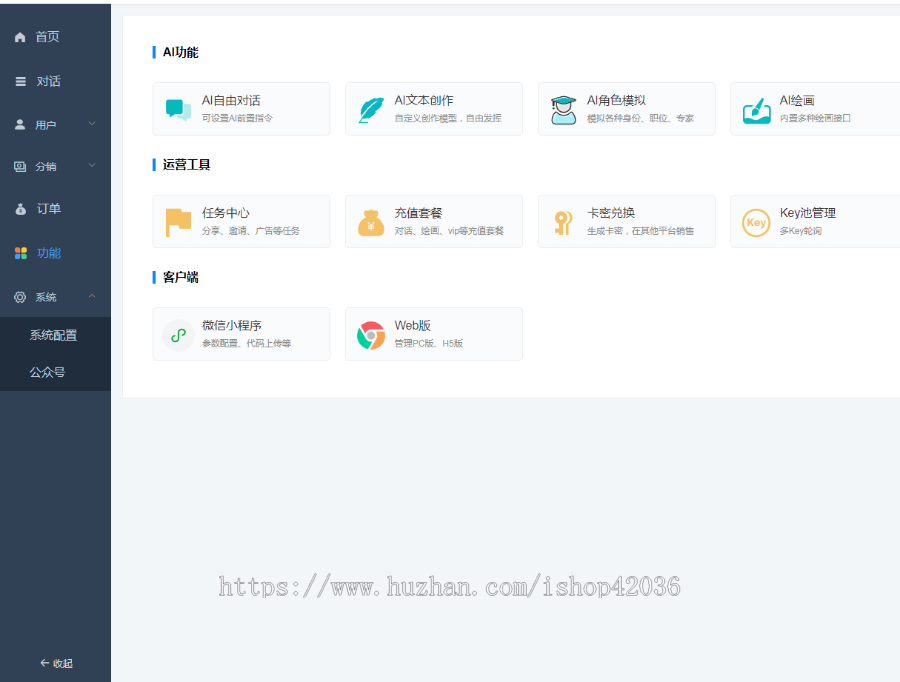
Task: Click text 多Key轮询
Action: [x=800, y=231]
